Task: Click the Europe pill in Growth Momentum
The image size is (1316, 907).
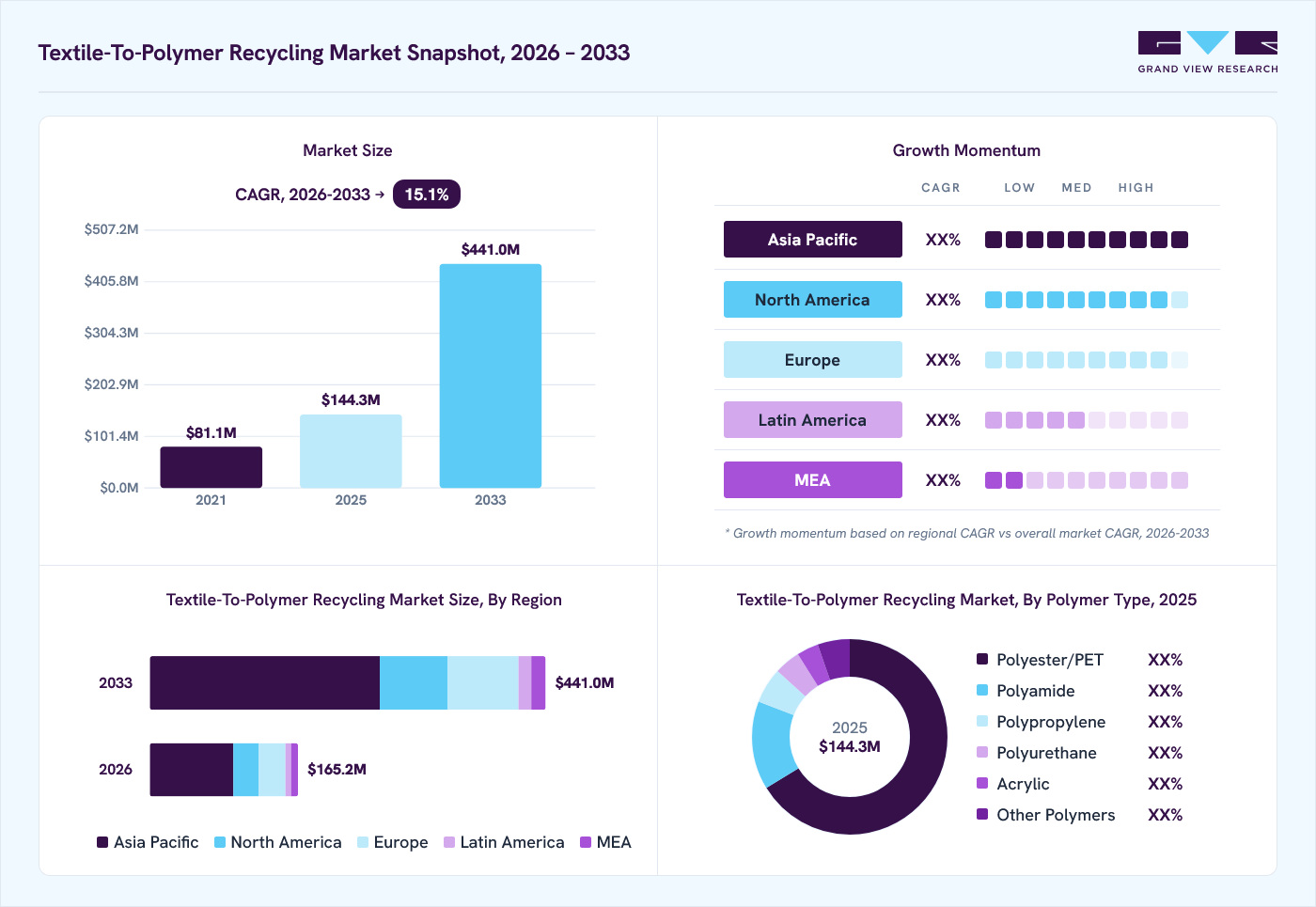Action: click(x=813, y=360)
